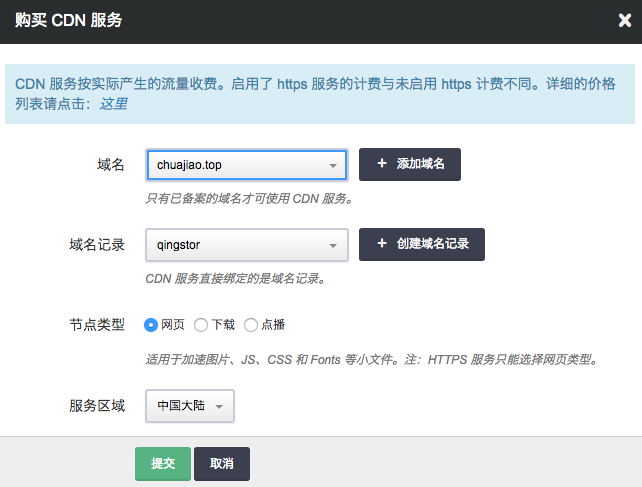Click the dialog title 购买 CDN 服务

pos(69,19)
